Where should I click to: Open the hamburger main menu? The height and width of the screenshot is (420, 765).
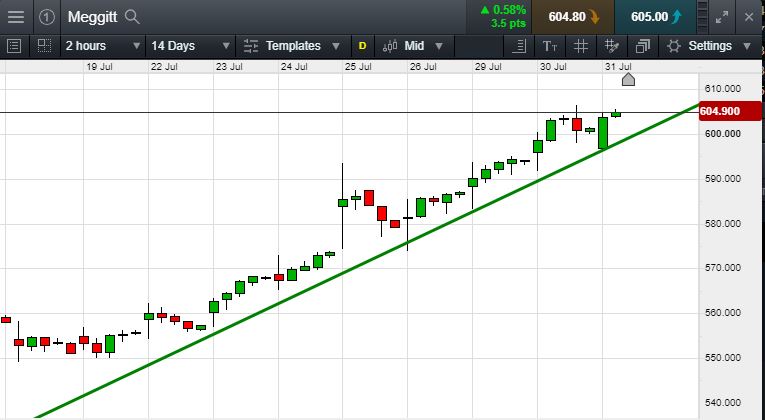click(16, 16)
